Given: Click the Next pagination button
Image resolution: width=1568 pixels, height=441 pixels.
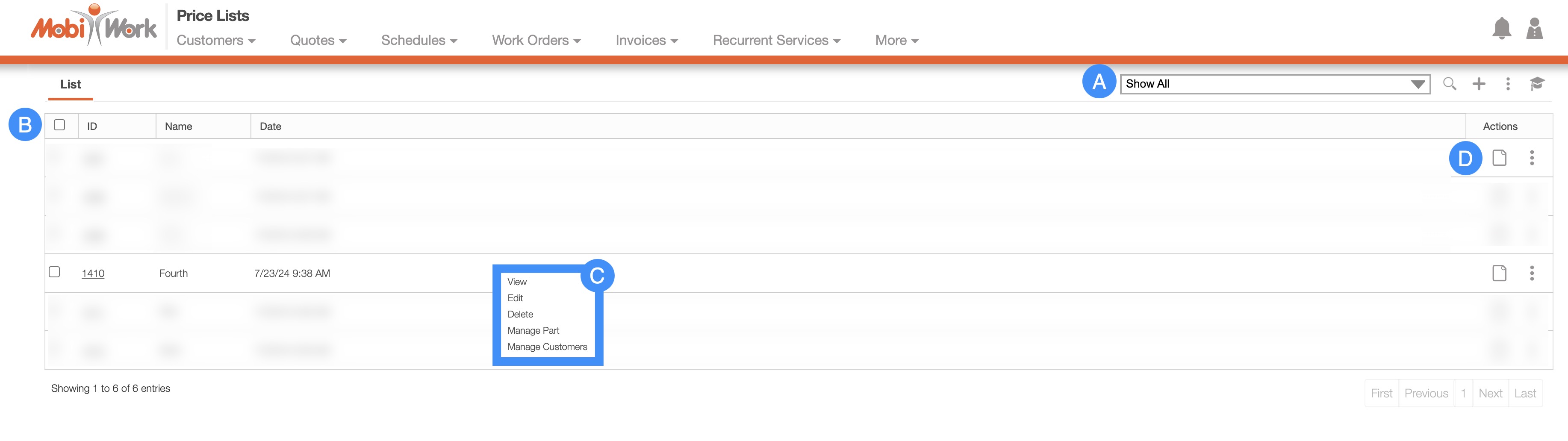Looking at the screenshot, I should (1489, 394).
